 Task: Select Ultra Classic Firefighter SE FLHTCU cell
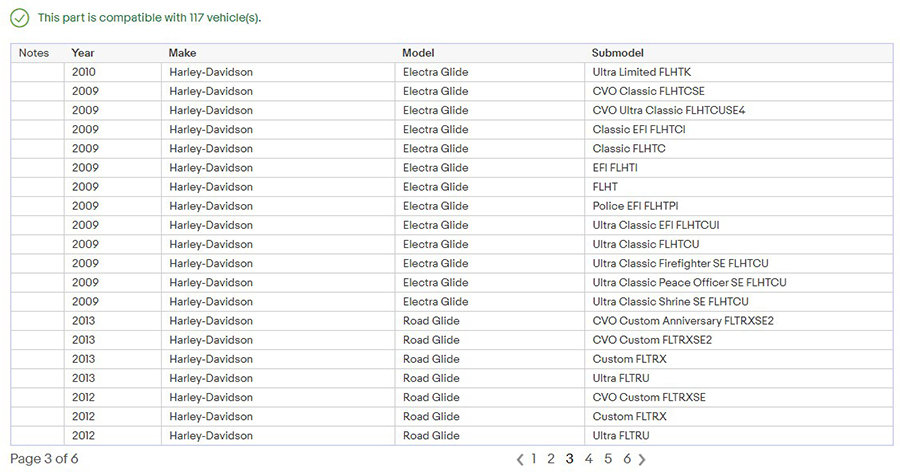tap(739, 263)
